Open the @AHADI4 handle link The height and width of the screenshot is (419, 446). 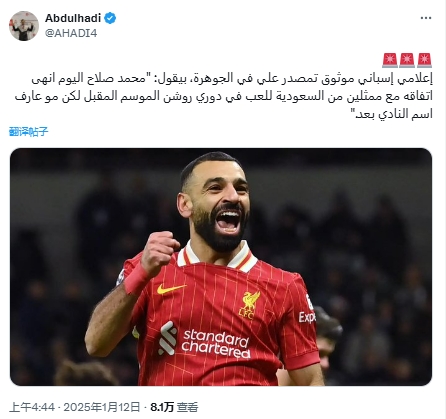click(x=71, y=33)
